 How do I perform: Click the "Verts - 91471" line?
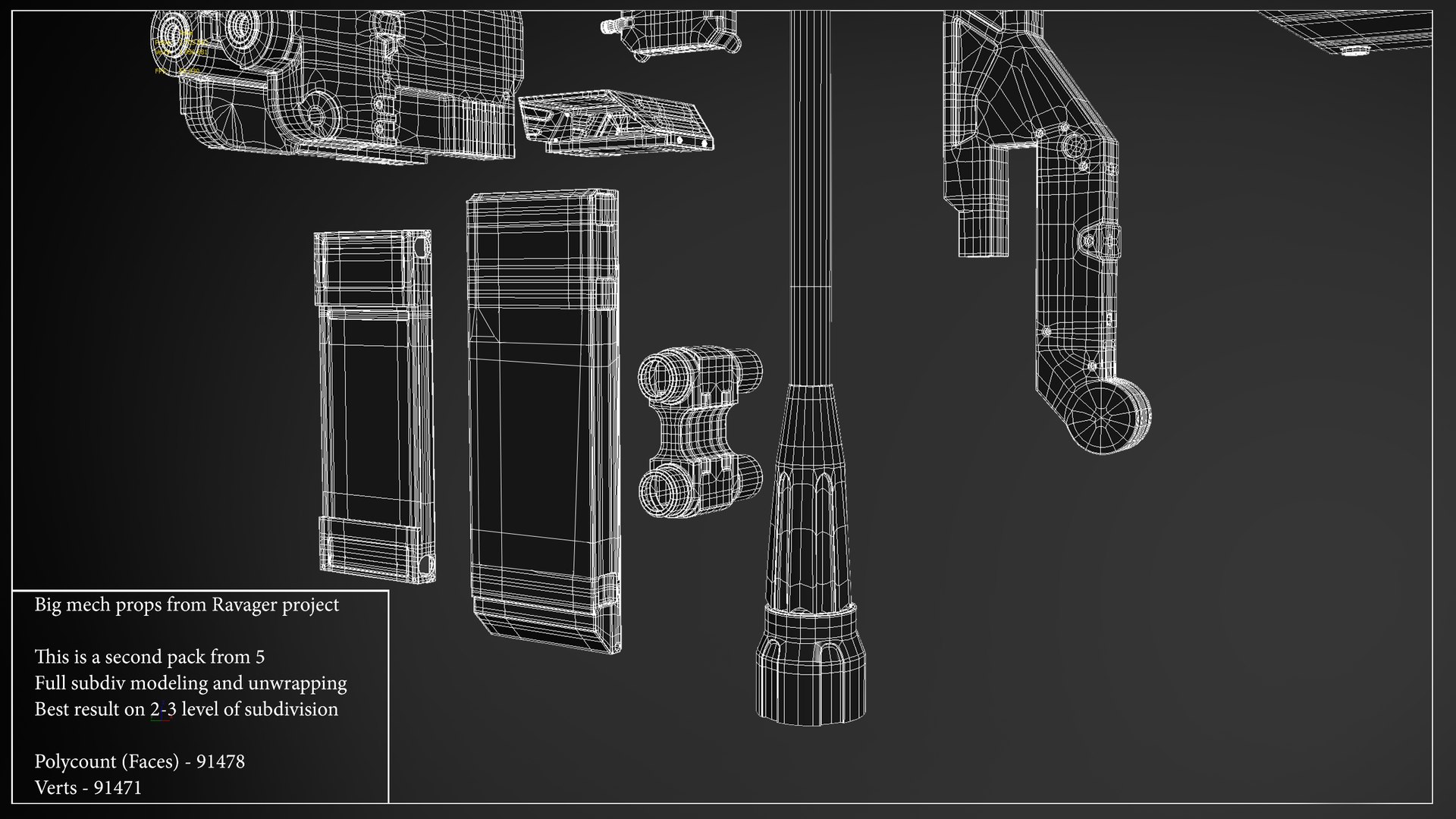88,787
